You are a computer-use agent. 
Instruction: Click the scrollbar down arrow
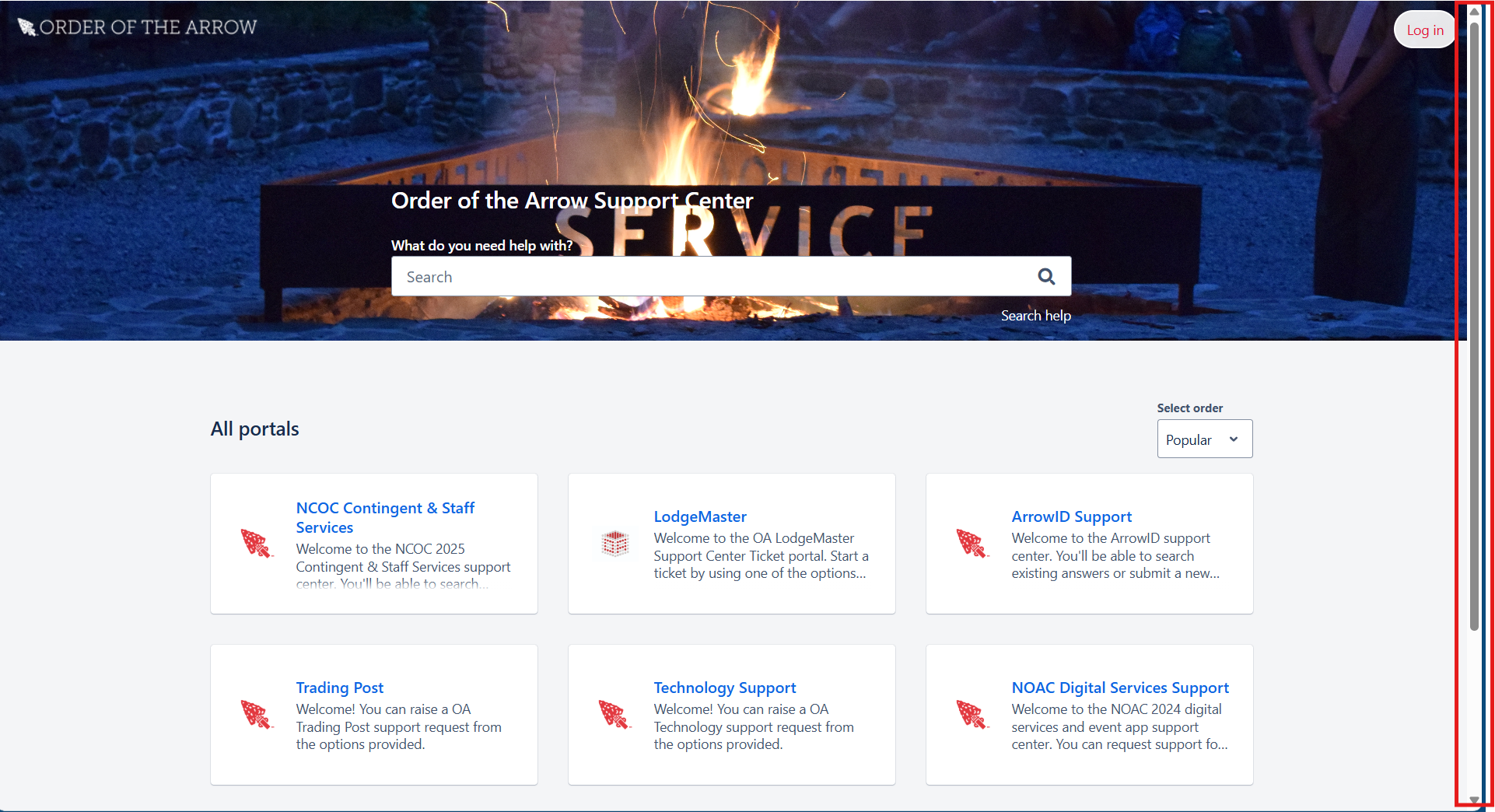tap(1474, 800)
